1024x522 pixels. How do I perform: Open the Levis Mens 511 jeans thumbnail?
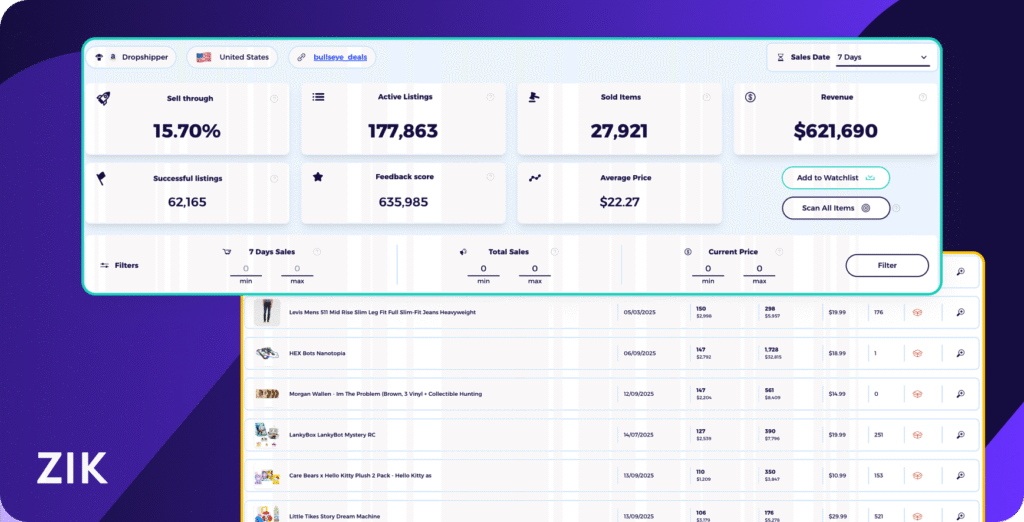point(267,312)
